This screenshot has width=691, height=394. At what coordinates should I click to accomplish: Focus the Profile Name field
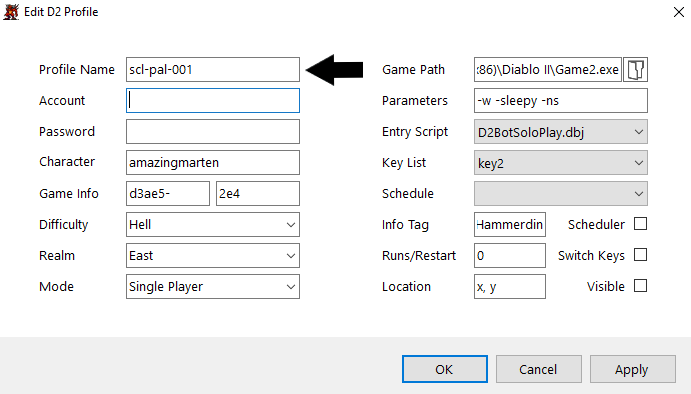(213, 70)
